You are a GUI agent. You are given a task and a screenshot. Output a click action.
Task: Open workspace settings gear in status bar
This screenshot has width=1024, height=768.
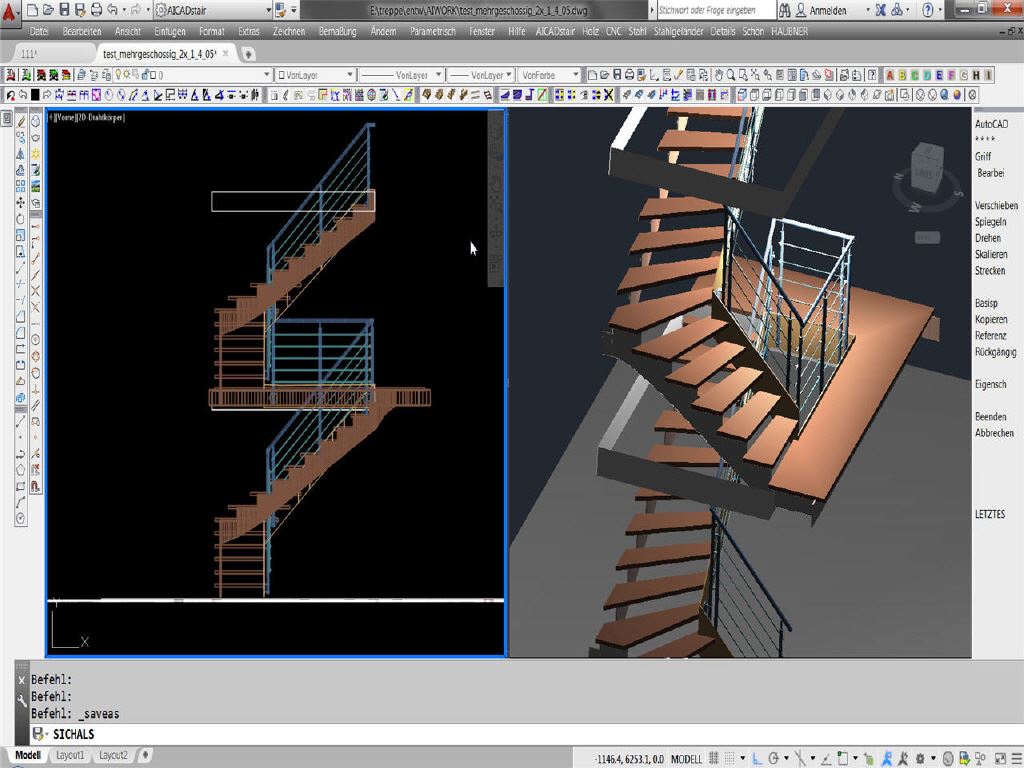point(919,758)
